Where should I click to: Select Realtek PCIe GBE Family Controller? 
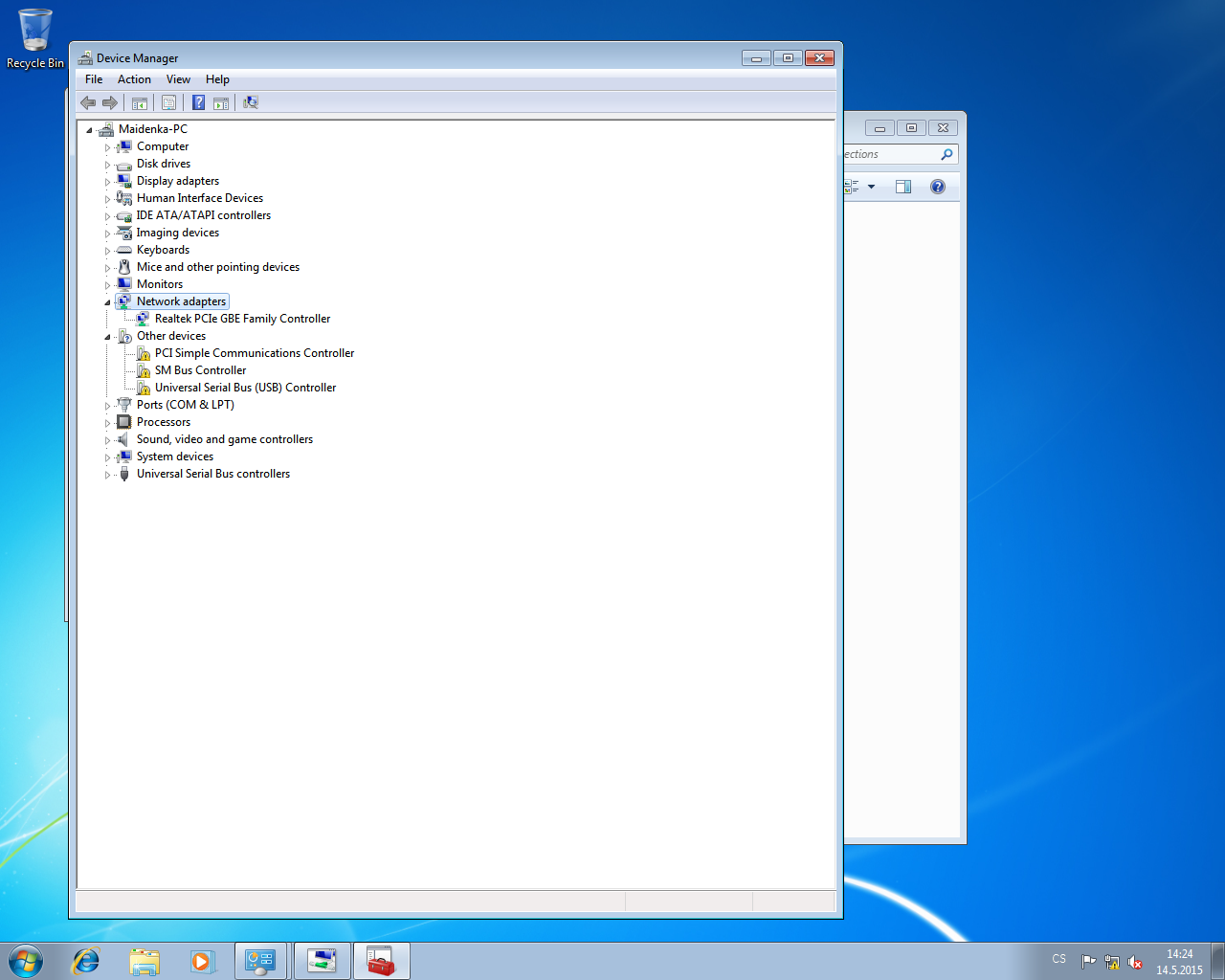(242, 319)
